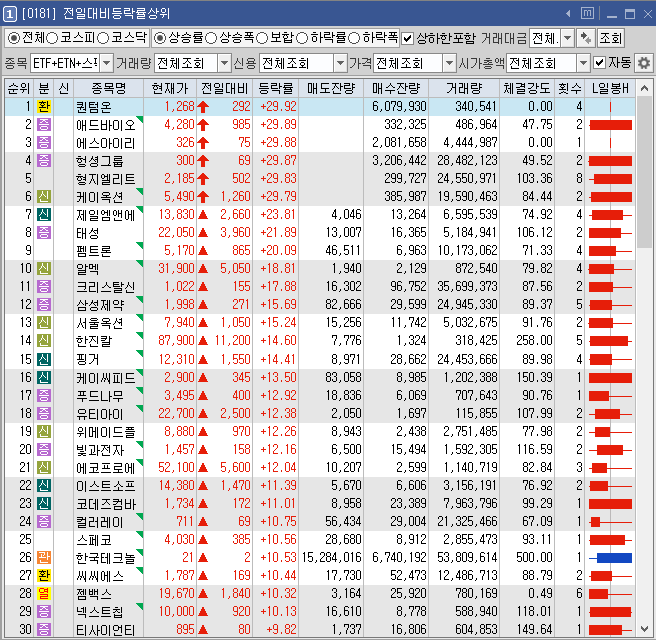656x640 pixels.
Task: Open the settings gear icon
Action: point(643,63)
